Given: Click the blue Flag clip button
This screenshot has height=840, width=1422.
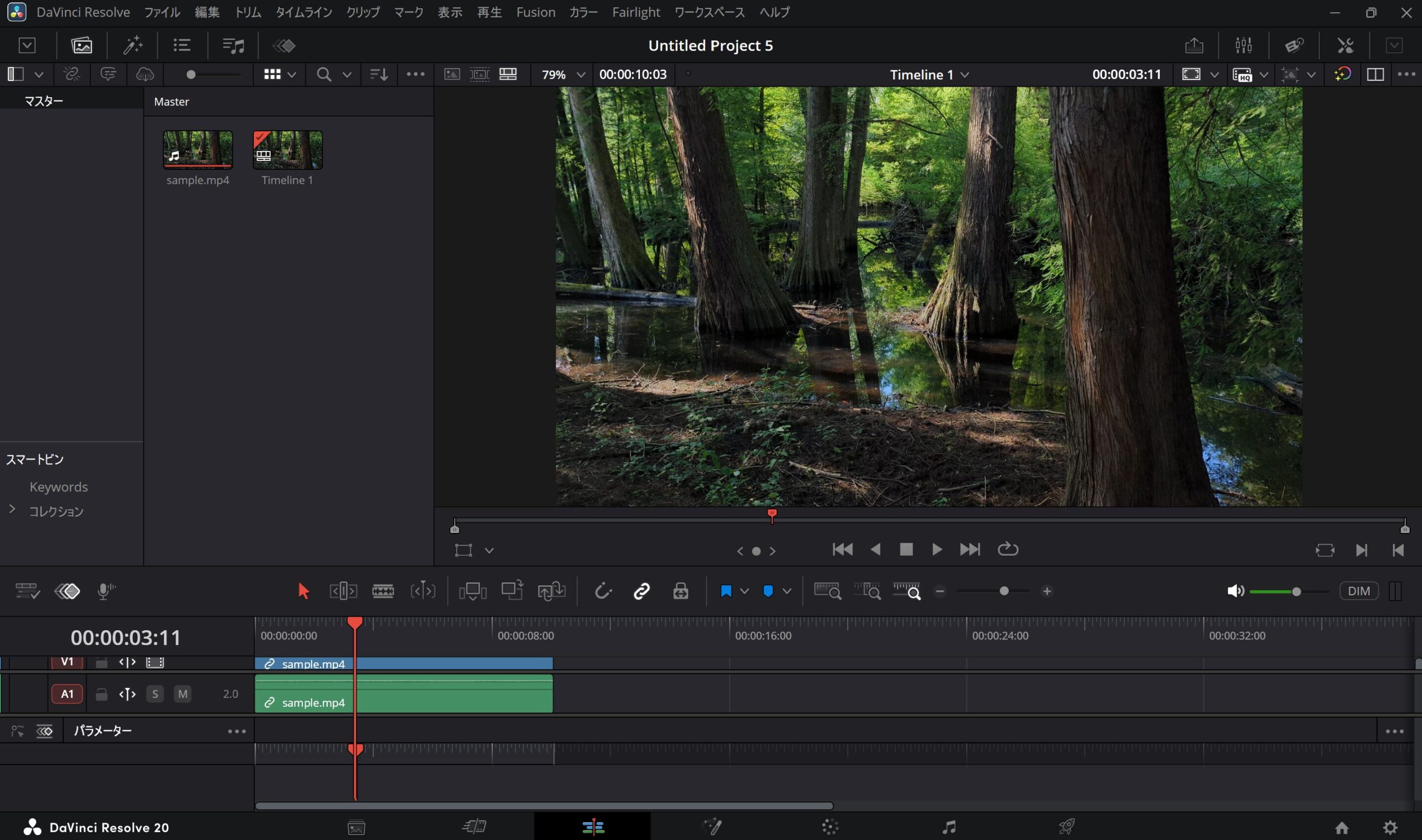Looking at the screenshot, I should coord(725,591).
